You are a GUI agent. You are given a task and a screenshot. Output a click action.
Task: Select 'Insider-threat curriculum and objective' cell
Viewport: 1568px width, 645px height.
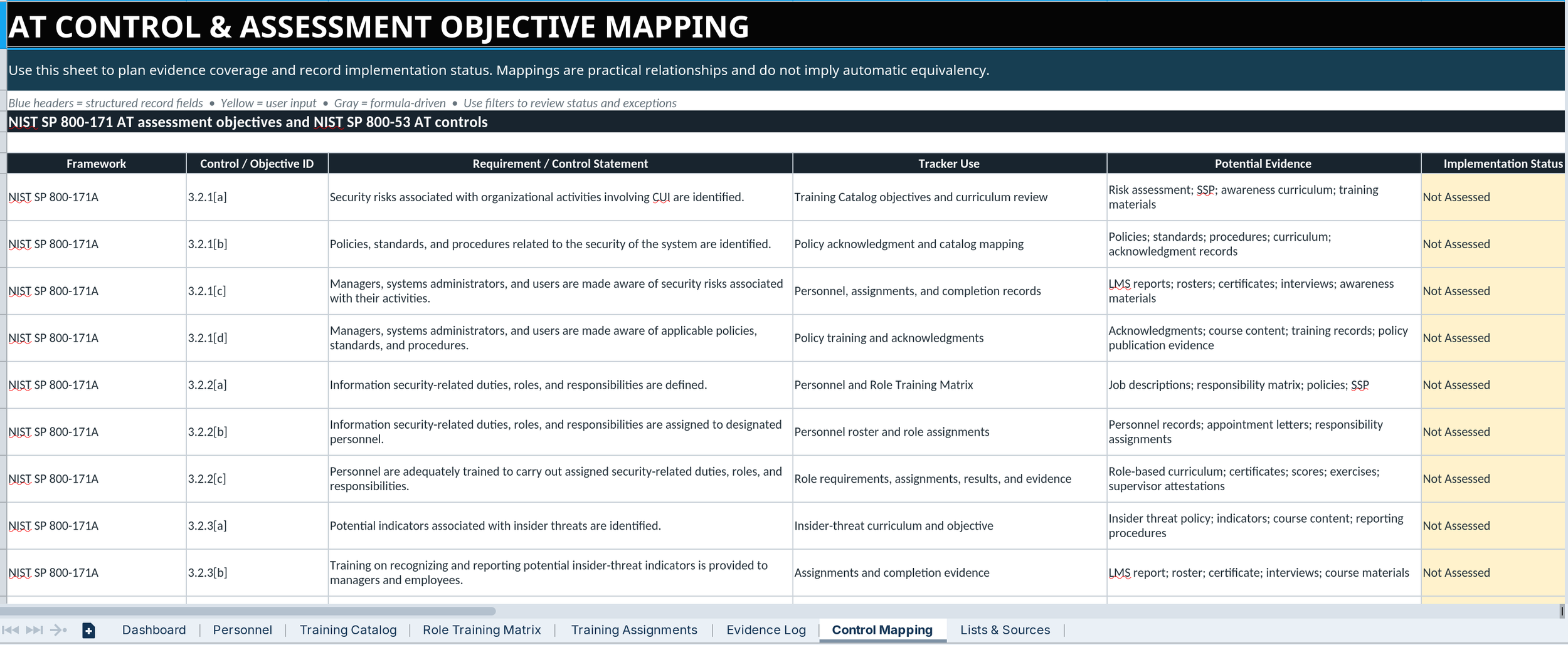click(x=949, y=526)
